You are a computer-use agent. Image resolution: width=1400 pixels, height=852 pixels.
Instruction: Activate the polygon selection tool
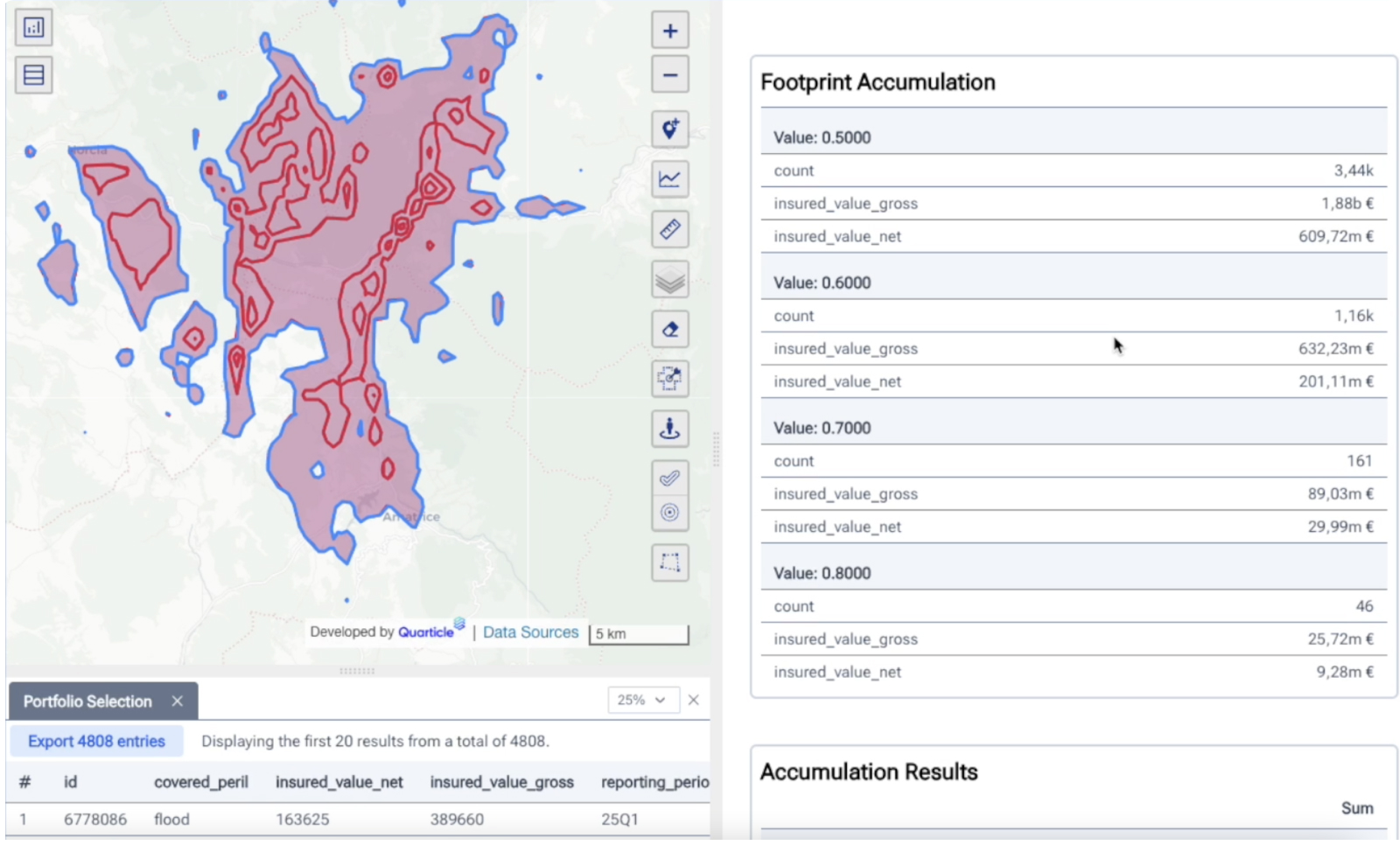[669, 562]
